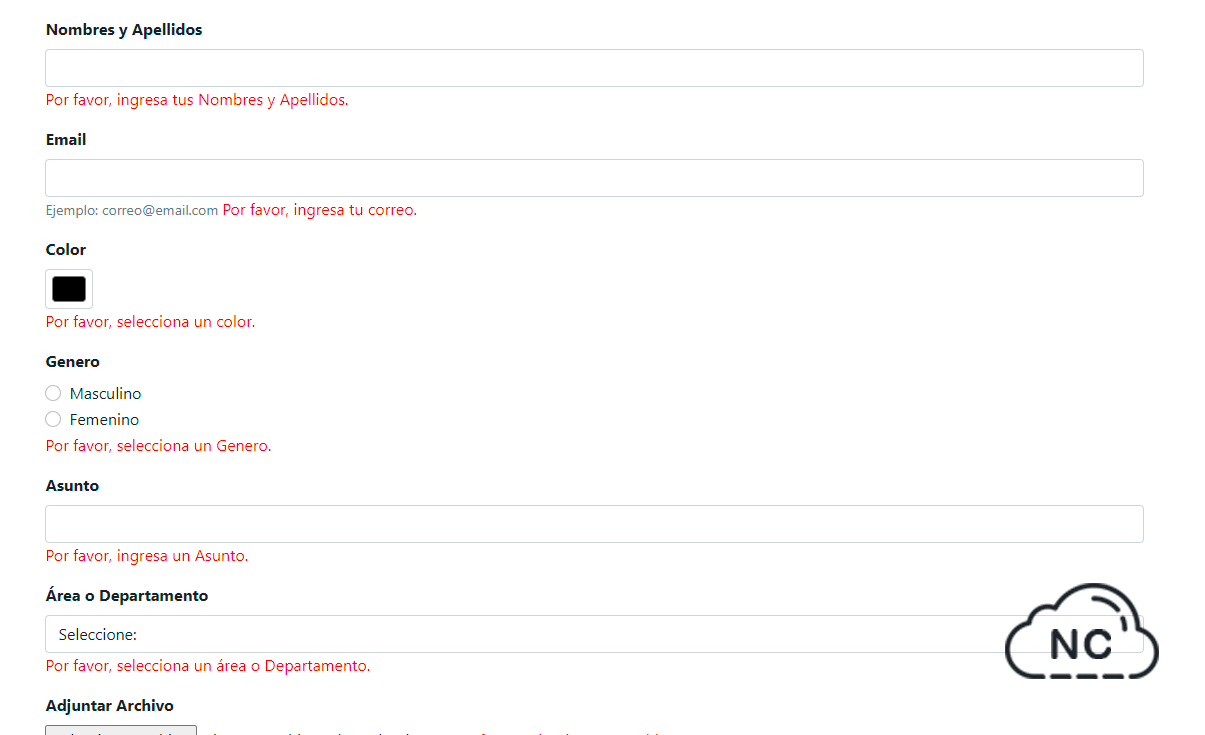Click the Femenino option text
Image resolution: width=1205 pixels, height=735 pixels.
point(104,419)
